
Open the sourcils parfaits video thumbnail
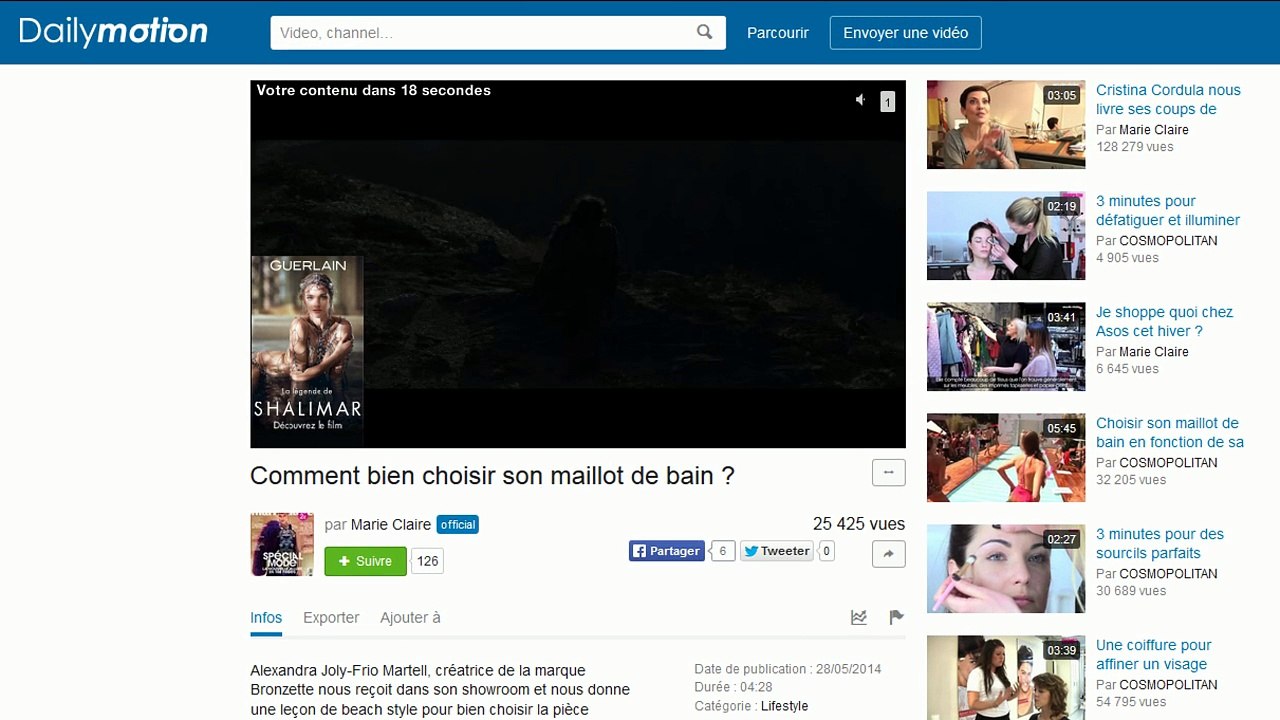tap(1006, 569)
